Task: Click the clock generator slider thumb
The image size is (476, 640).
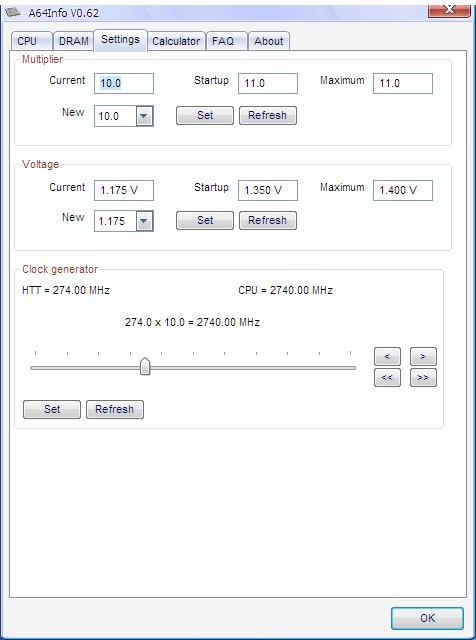Action: pyautogui.click(x=145, y=366)
